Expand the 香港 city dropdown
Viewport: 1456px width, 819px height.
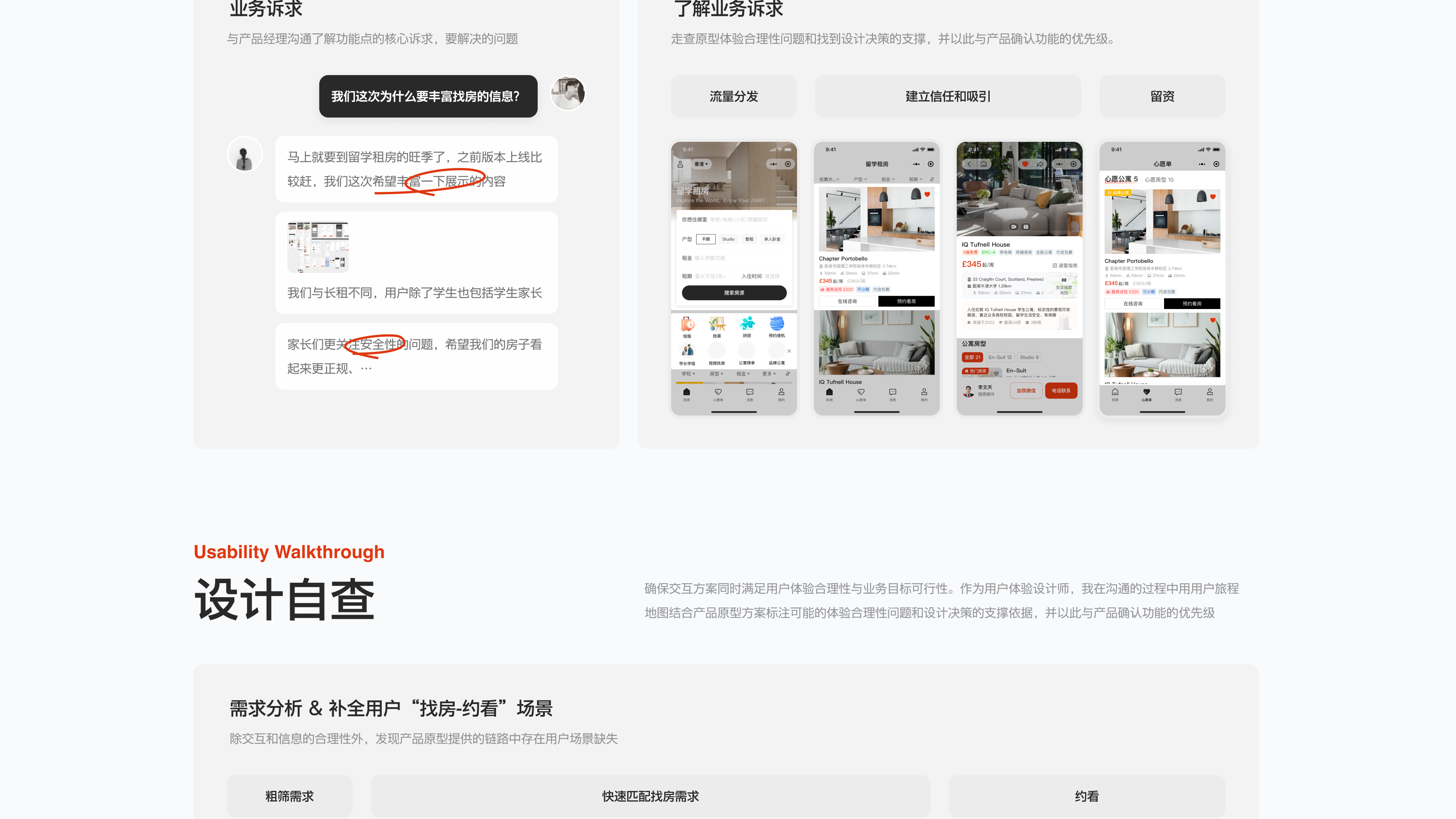[x=701, y=164]
